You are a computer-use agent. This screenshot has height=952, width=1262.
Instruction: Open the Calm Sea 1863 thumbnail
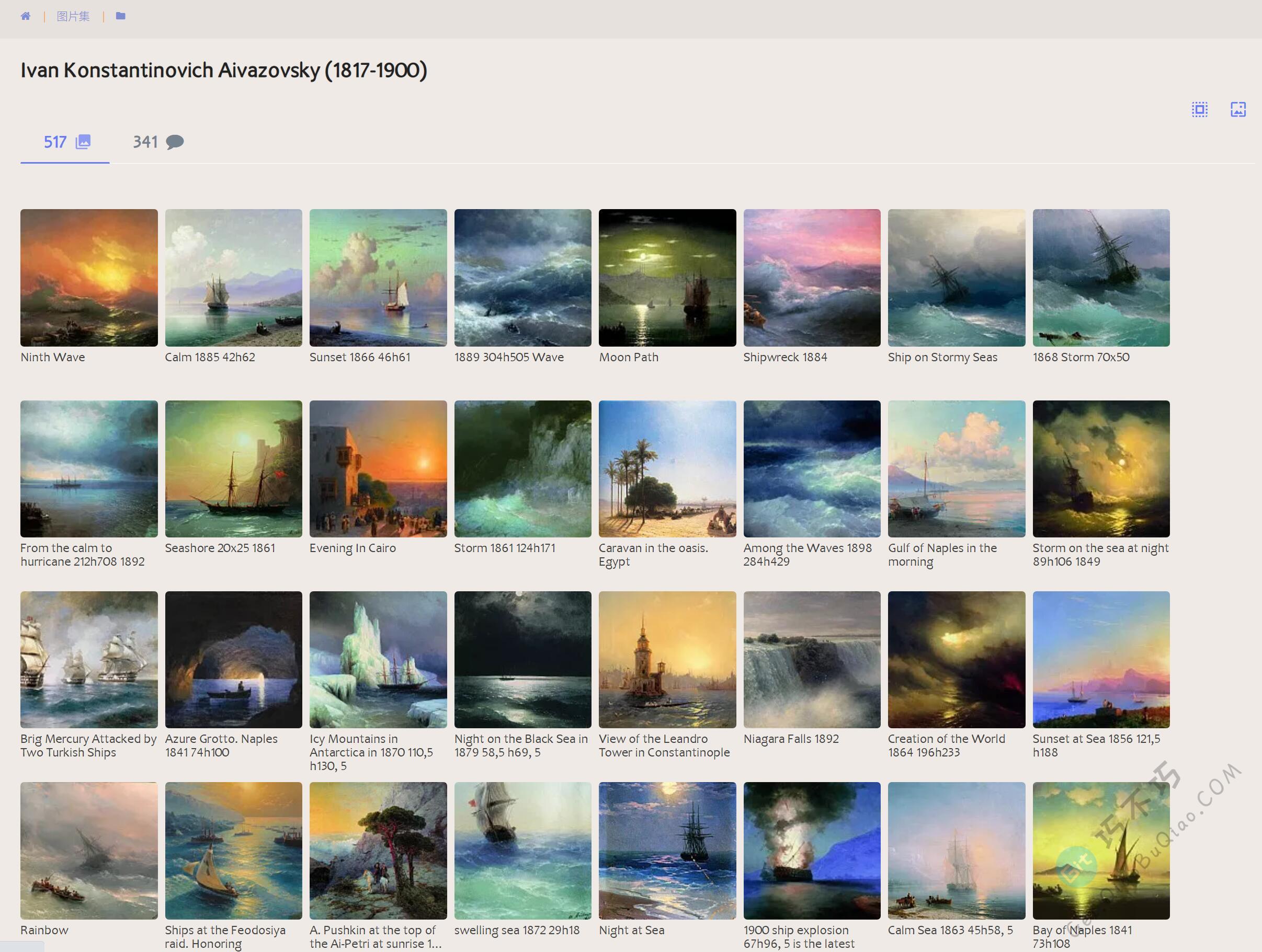coord(957,851)
